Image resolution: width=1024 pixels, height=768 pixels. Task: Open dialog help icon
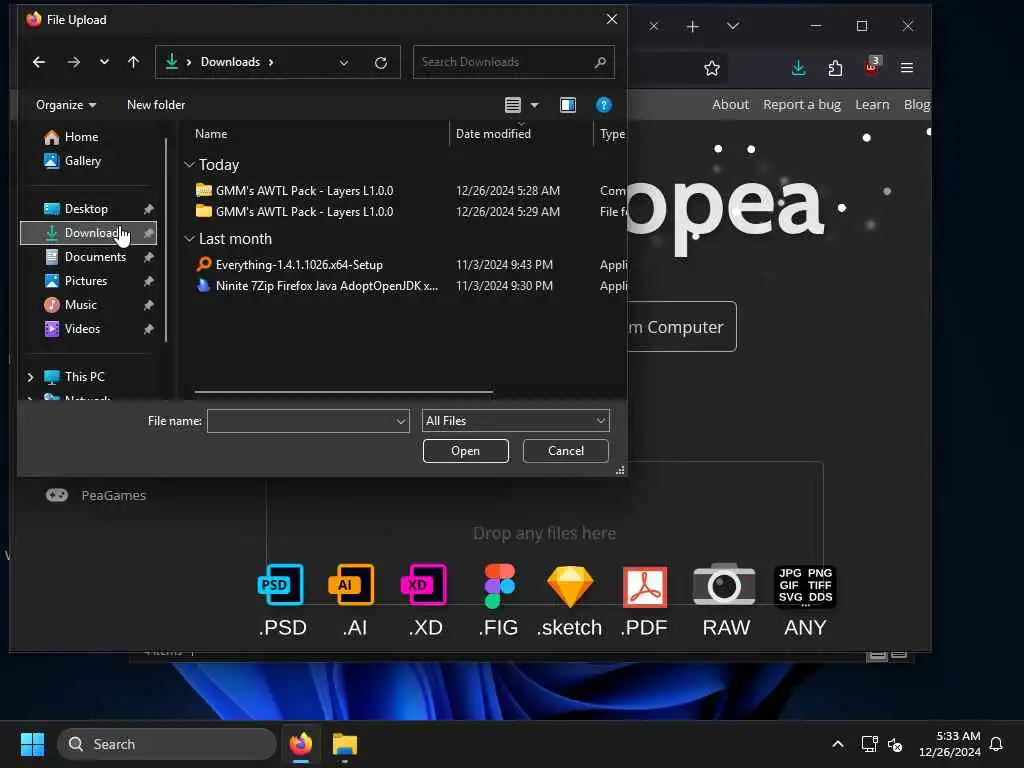(603, 105)
